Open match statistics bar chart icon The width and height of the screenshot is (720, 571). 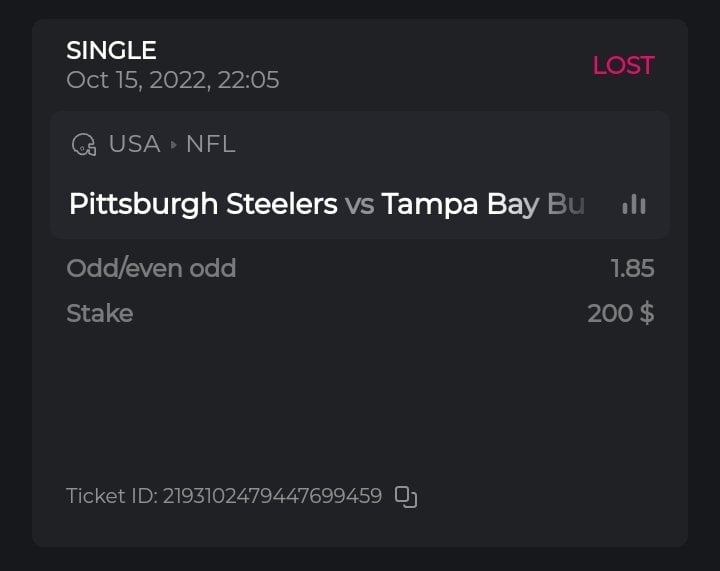click(x=634, y=204)
